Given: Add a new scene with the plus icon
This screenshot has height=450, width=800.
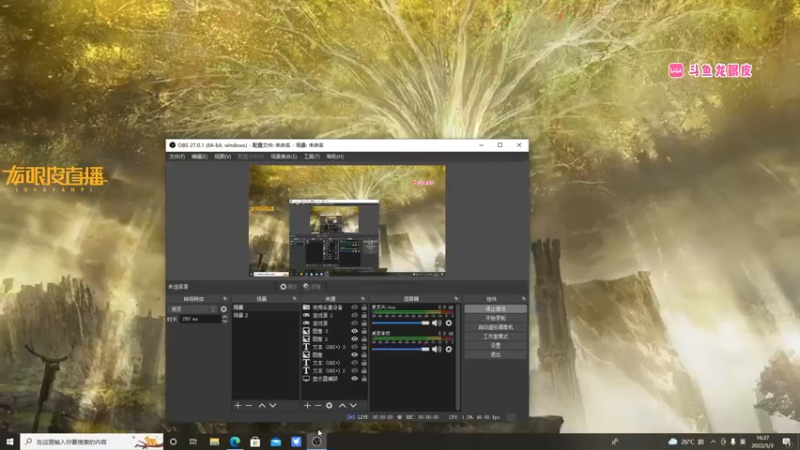Looking at the screenshot, I should coord(238,406).
